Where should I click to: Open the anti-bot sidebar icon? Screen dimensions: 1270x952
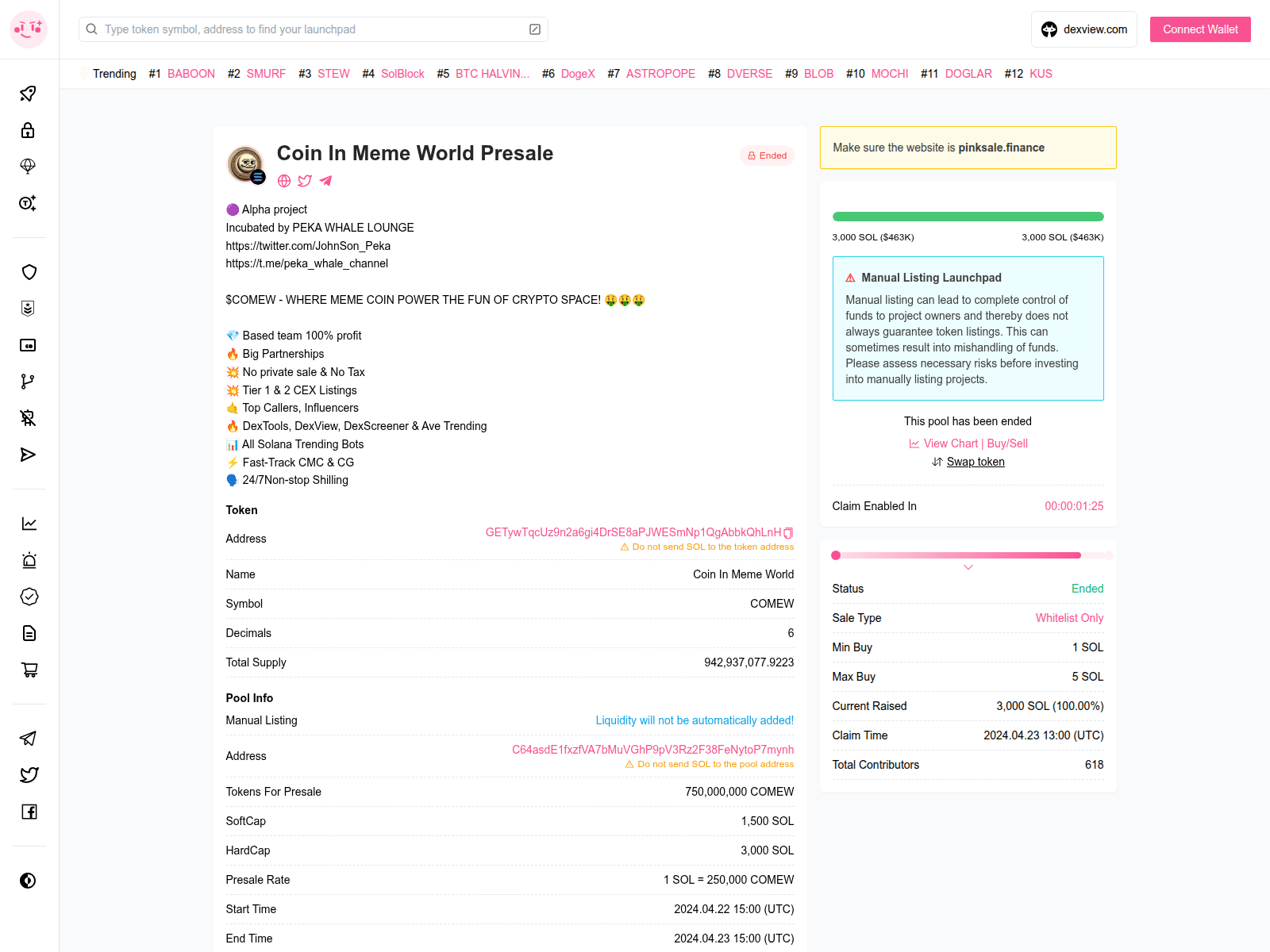(29, 418)
